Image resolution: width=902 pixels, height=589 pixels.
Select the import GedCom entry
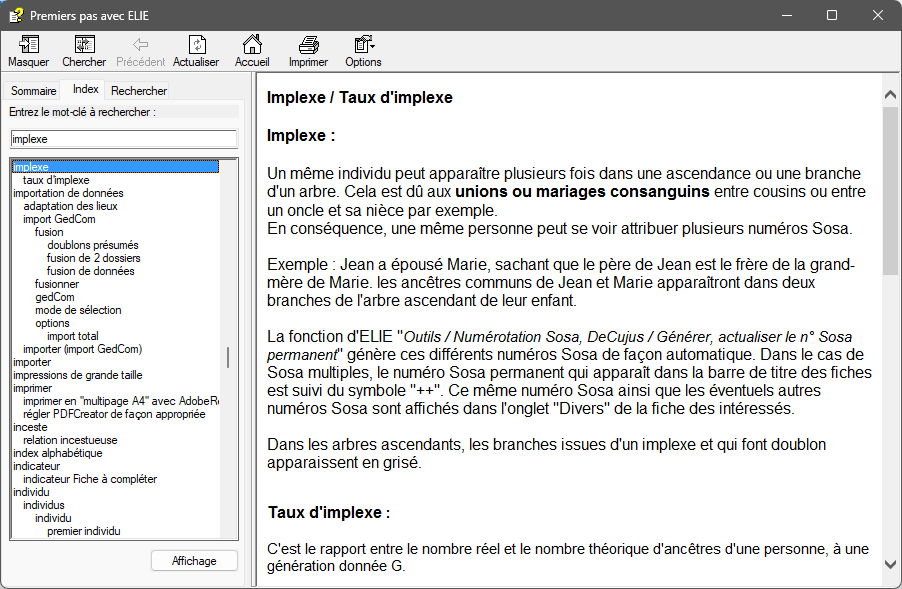[x=59, y=219]
